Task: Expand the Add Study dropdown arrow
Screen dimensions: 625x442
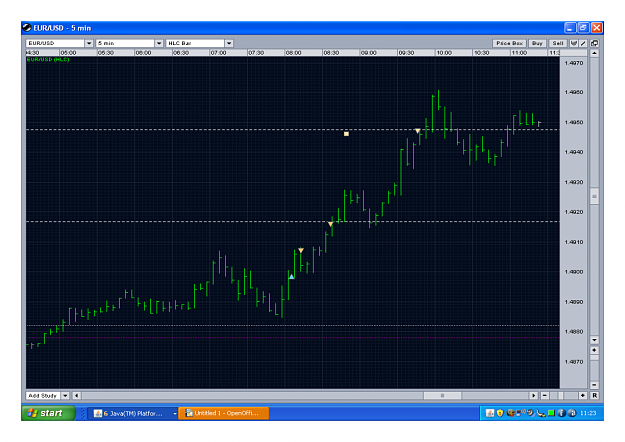Action: [x=65, y=395]
